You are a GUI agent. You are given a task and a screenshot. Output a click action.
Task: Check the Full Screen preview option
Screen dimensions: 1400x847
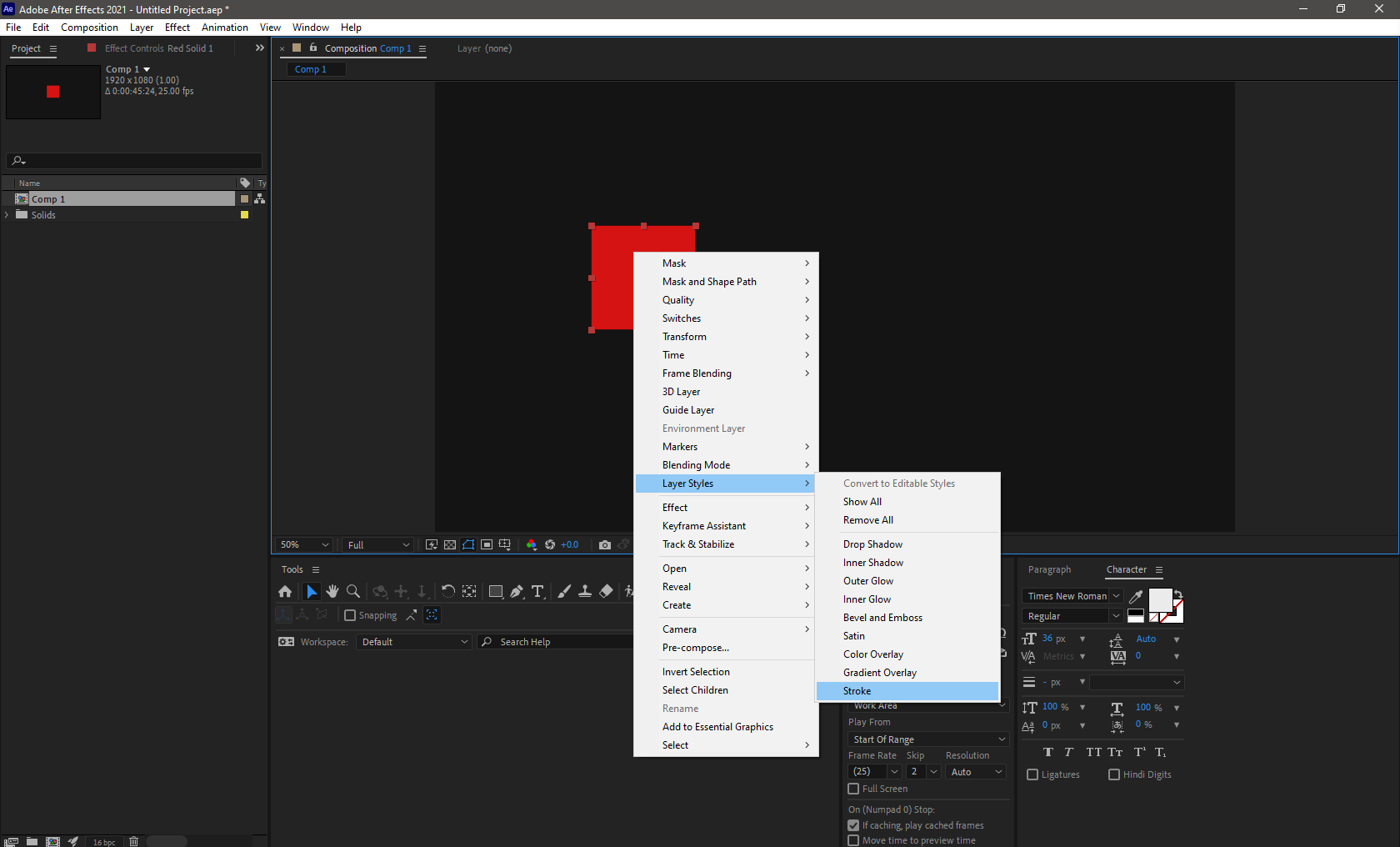pos(852,788)
